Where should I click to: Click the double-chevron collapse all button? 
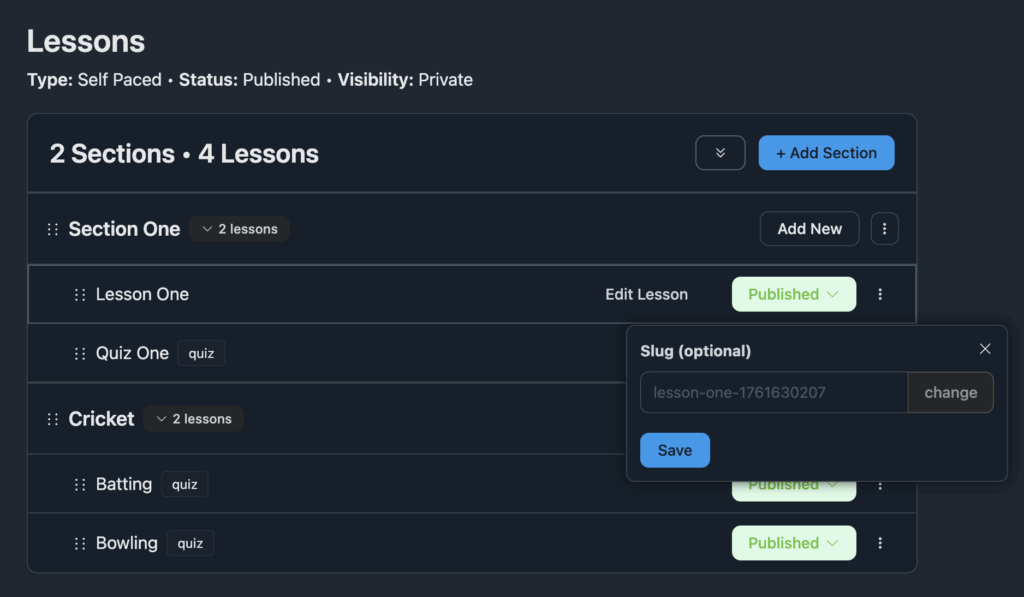(720, 152)
